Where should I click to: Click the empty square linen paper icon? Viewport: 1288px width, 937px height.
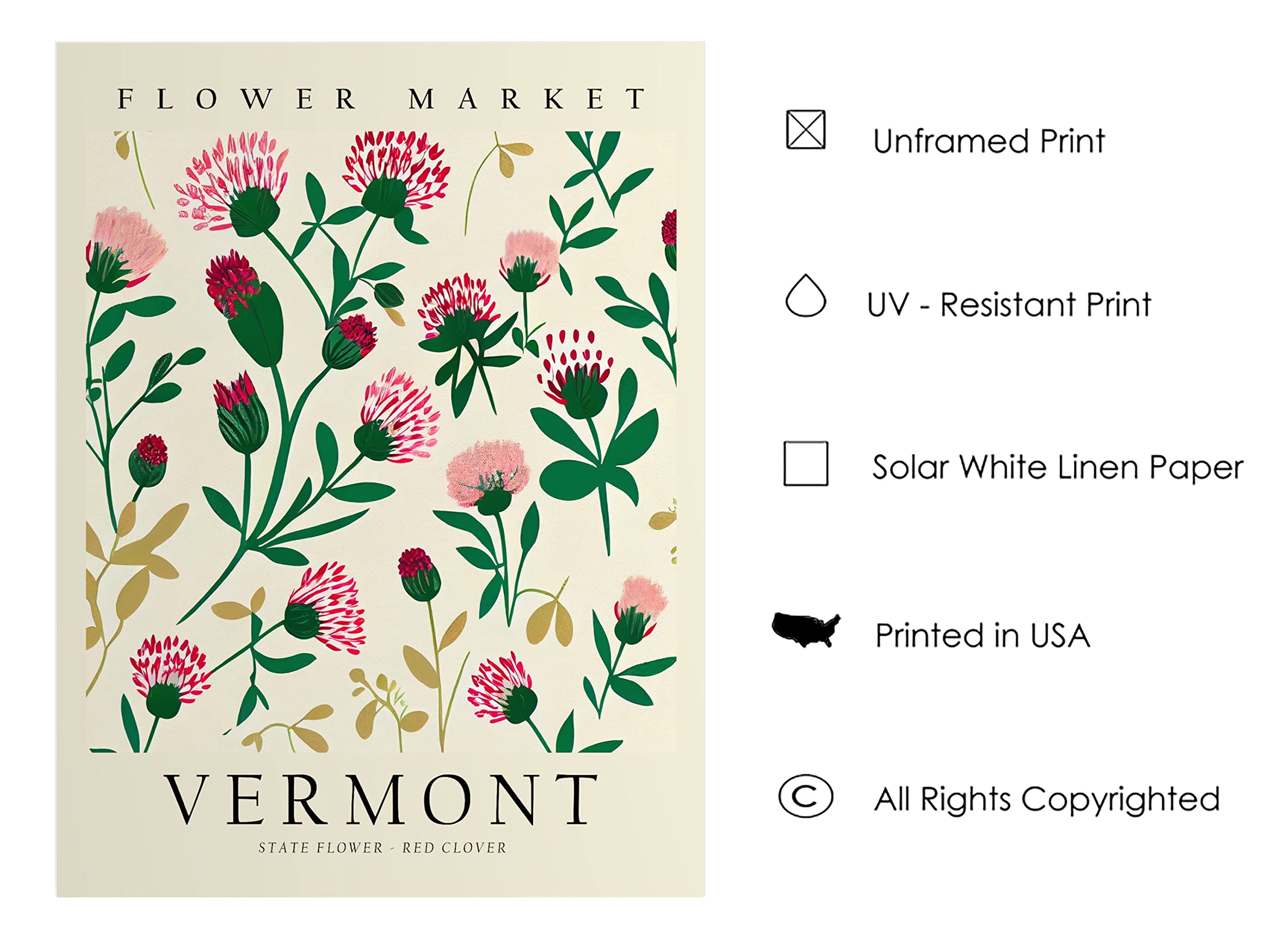tap(806, 463)
